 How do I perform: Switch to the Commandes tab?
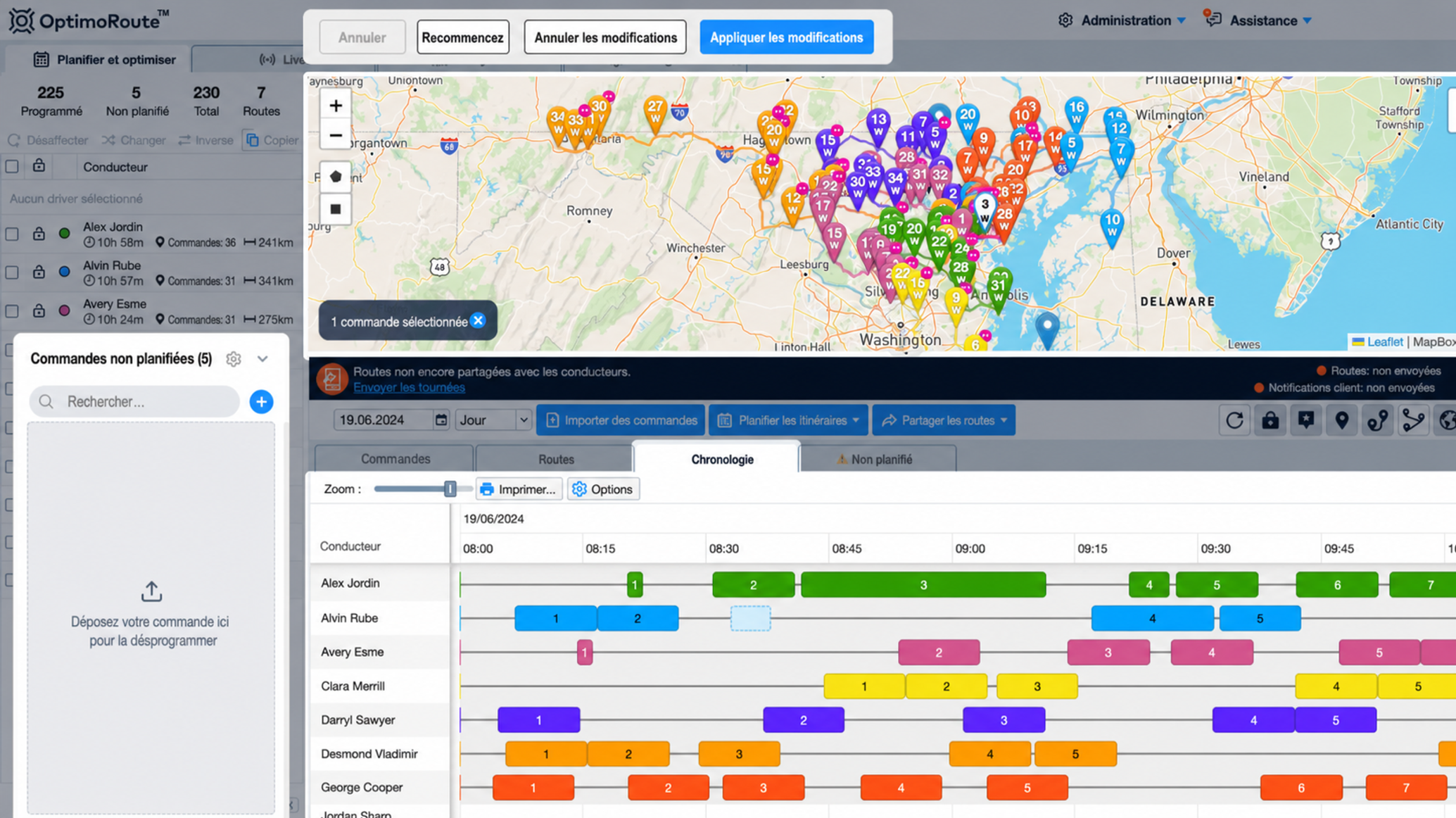coord(395,459)
